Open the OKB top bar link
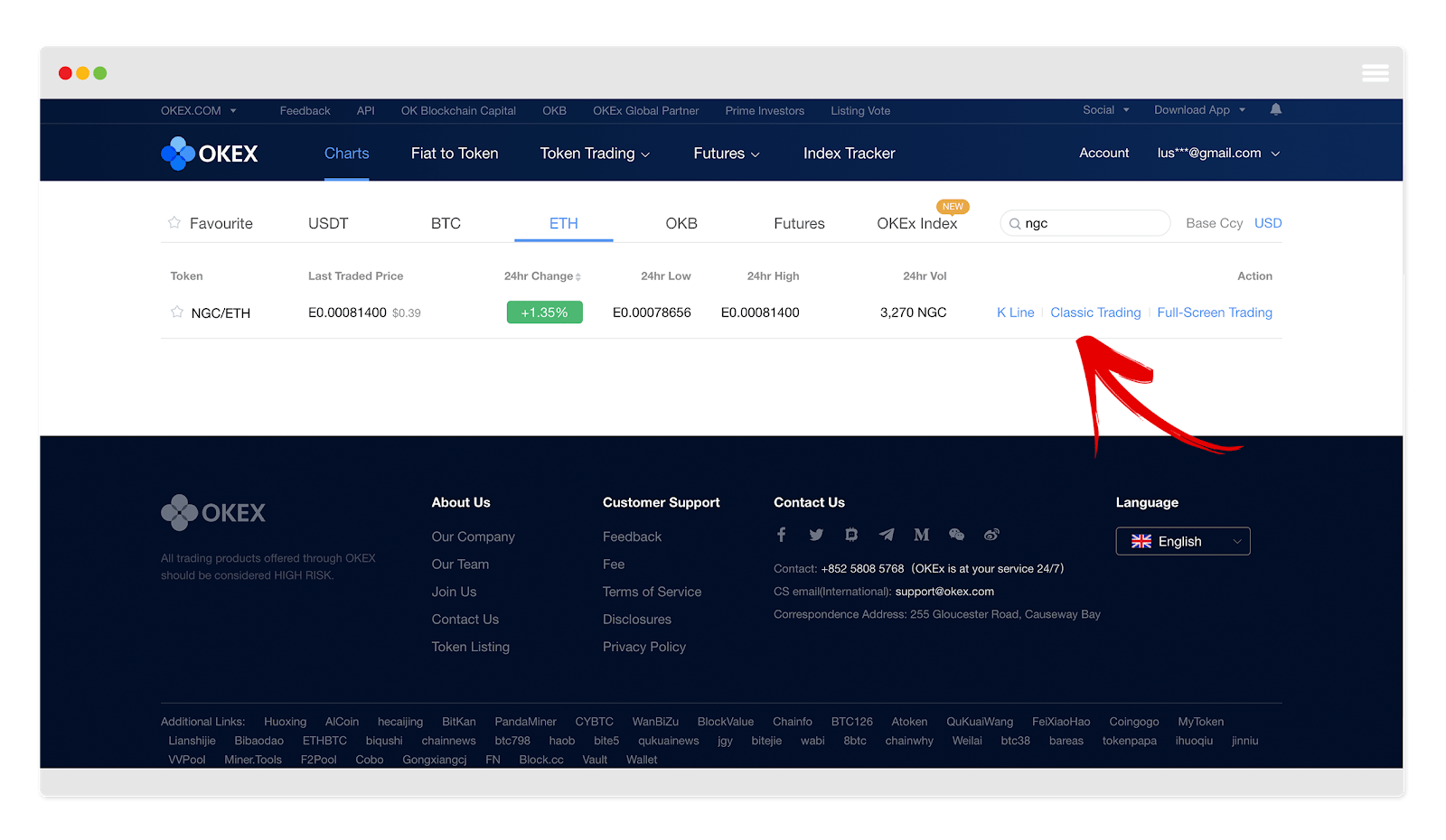This screenshot has width=1446, height=840. click(x=554, y=111)
